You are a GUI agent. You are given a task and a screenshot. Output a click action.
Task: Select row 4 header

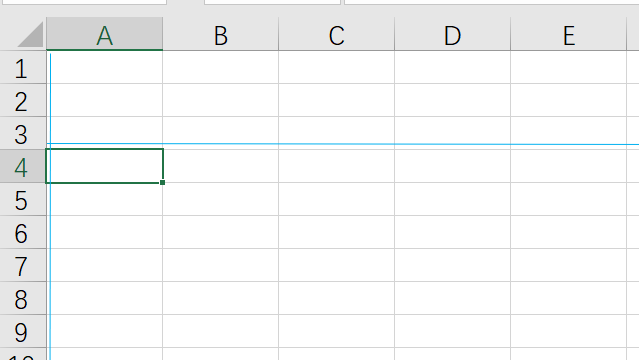(23, 166)
